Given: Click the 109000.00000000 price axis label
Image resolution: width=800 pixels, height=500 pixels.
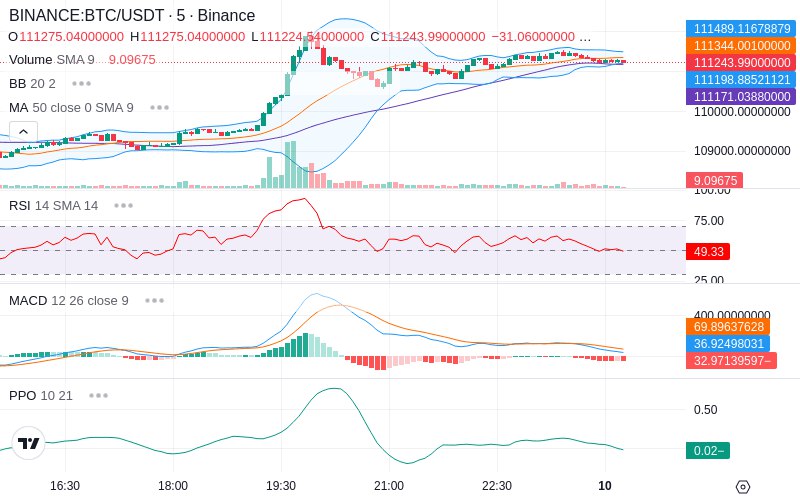Looking at the screenshot, I should click(742, 151).
